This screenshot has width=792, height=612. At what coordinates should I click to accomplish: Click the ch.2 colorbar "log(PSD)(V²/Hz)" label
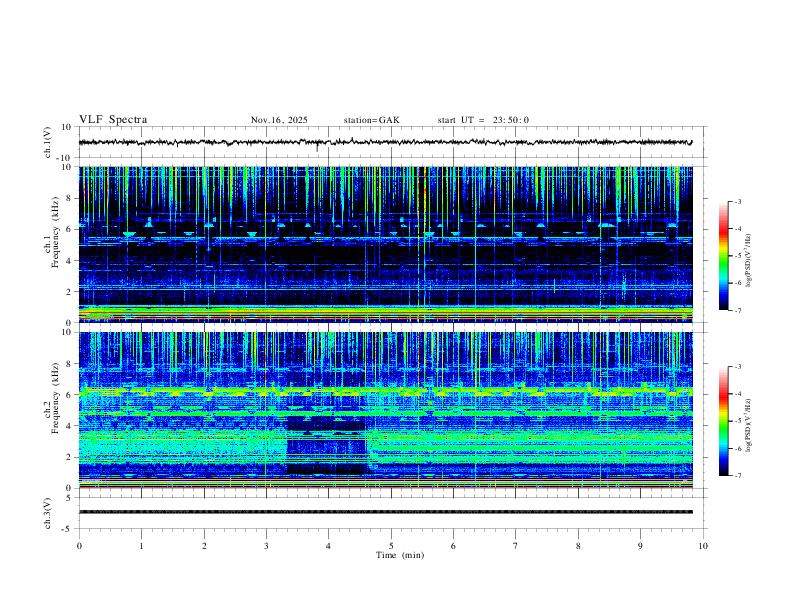point(748,426)
